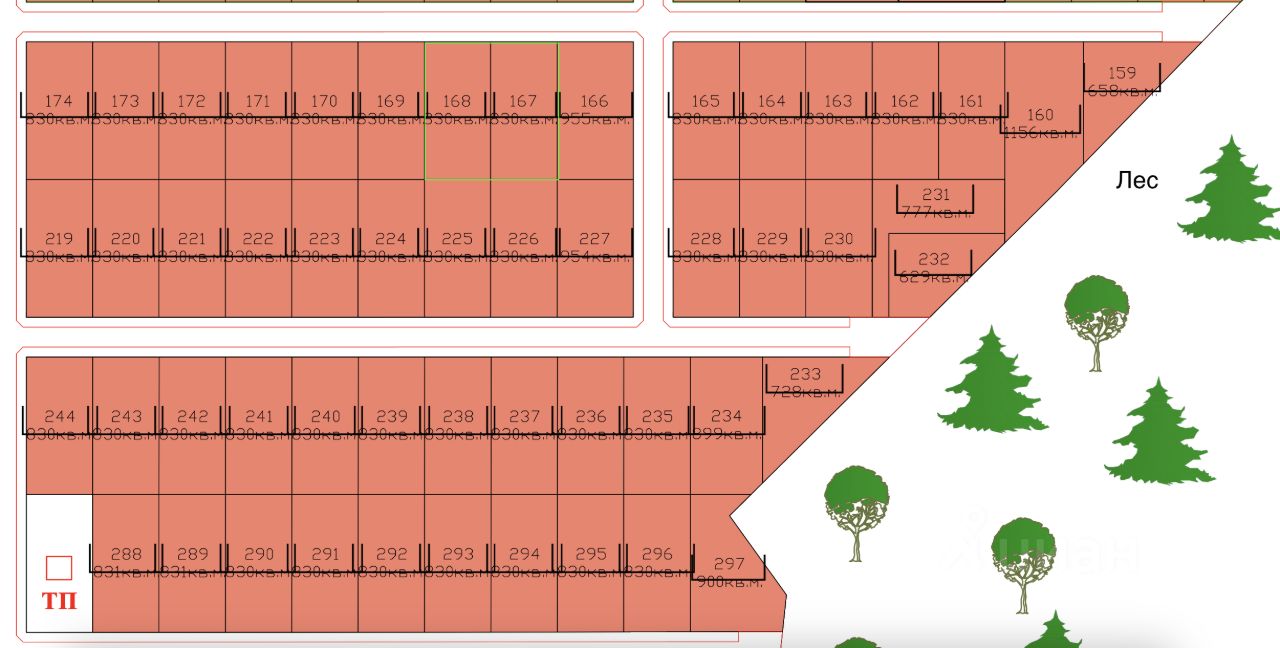Image resolution: width=1280 pixels, height=648 pixels.
Task: Click plot 288
Action: click(126, 563)
